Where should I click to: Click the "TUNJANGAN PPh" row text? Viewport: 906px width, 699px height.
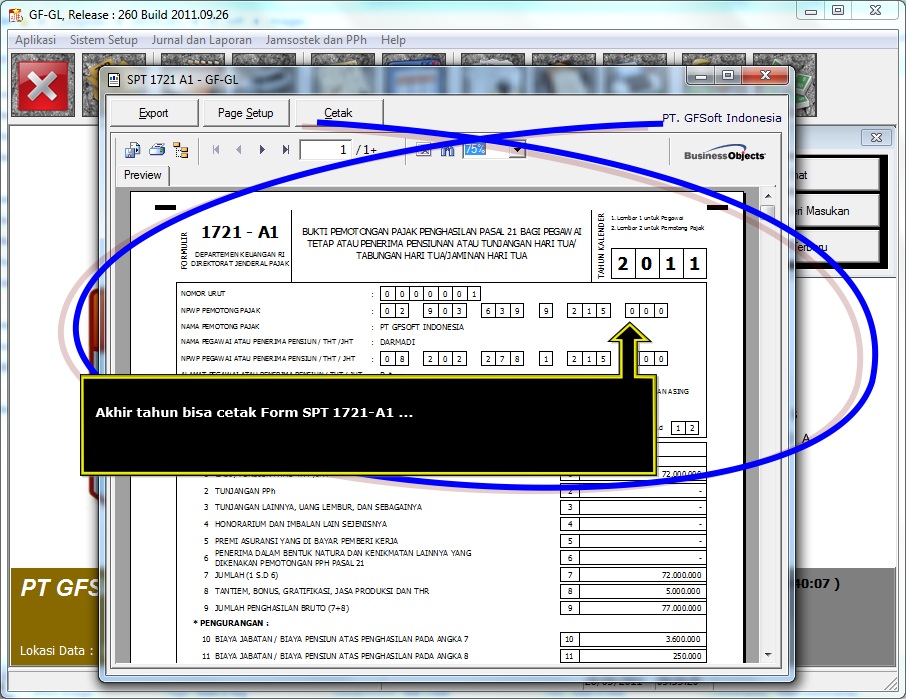(x=245, y=491)
